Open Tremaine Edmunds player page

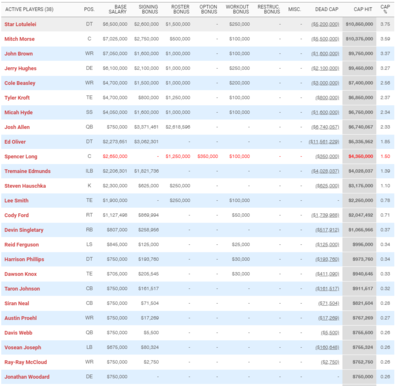pos(27,171)
